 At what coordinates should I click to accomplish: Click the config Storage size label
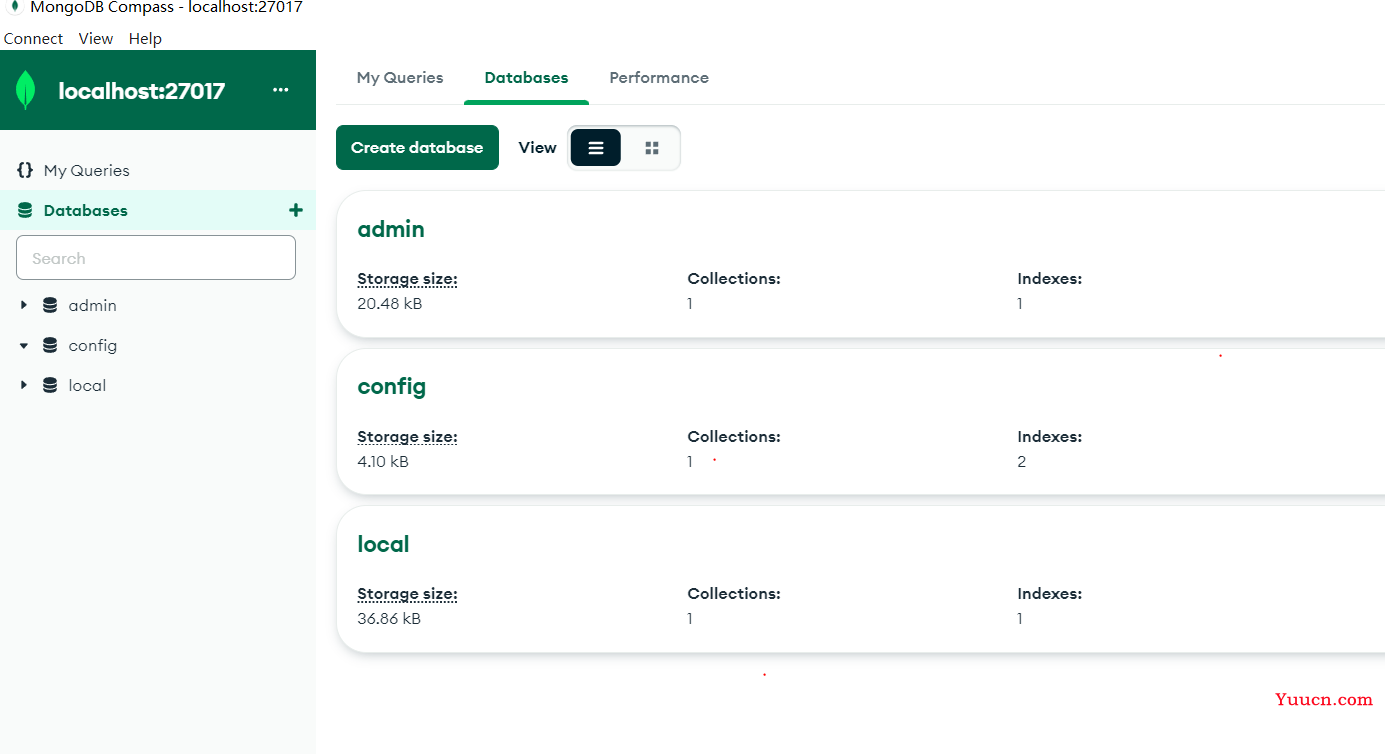click(407, 437)
